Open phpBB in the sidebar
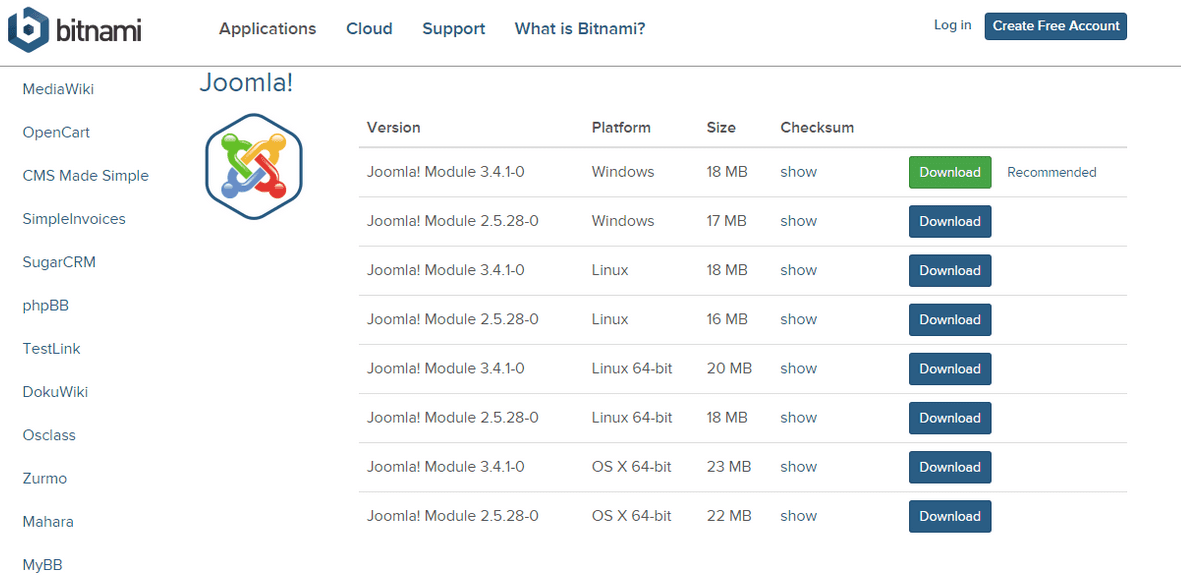 46,306
